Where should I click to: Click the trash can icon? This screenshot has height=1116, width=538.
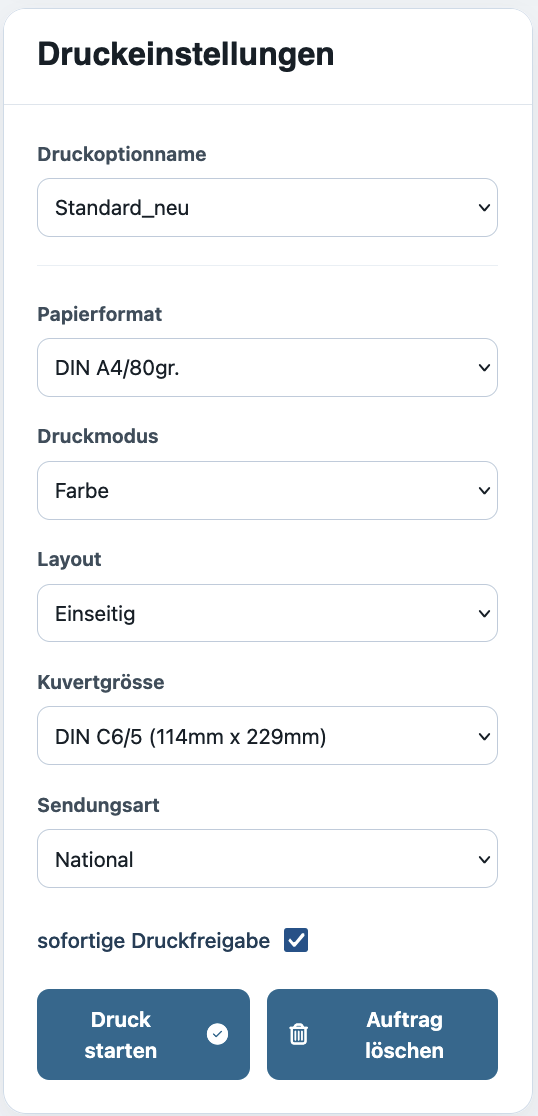pos(298,1034)
